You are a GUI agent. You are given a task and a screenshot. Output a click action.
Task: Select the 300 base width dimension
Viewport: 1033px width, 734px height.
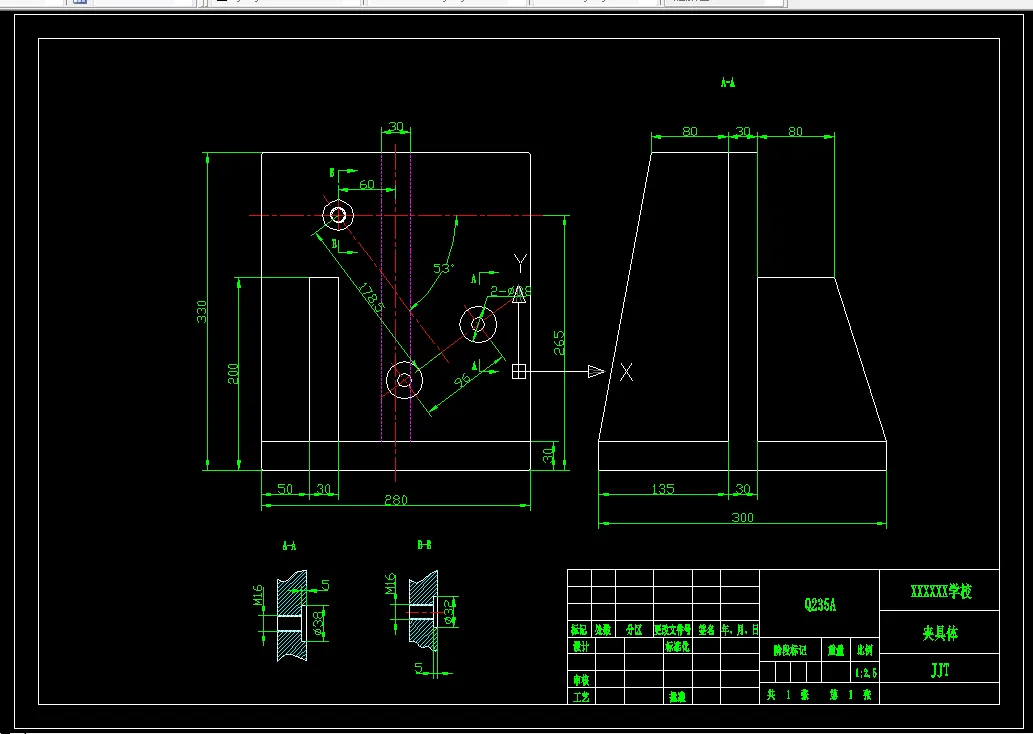742,517
